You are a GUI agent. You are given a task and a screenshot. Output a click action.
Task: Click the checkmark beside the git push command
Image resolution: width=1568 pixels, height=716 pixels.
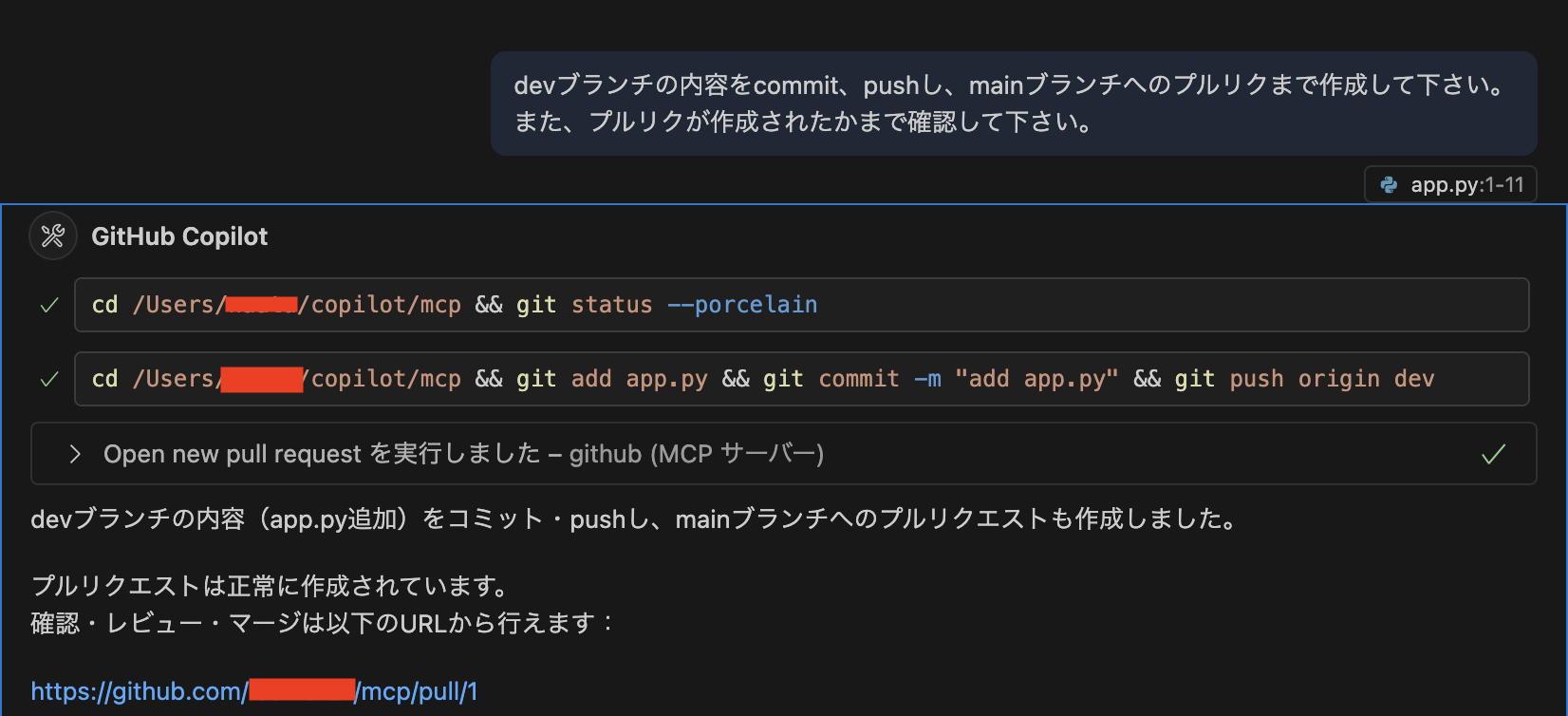tap(47, 378)
